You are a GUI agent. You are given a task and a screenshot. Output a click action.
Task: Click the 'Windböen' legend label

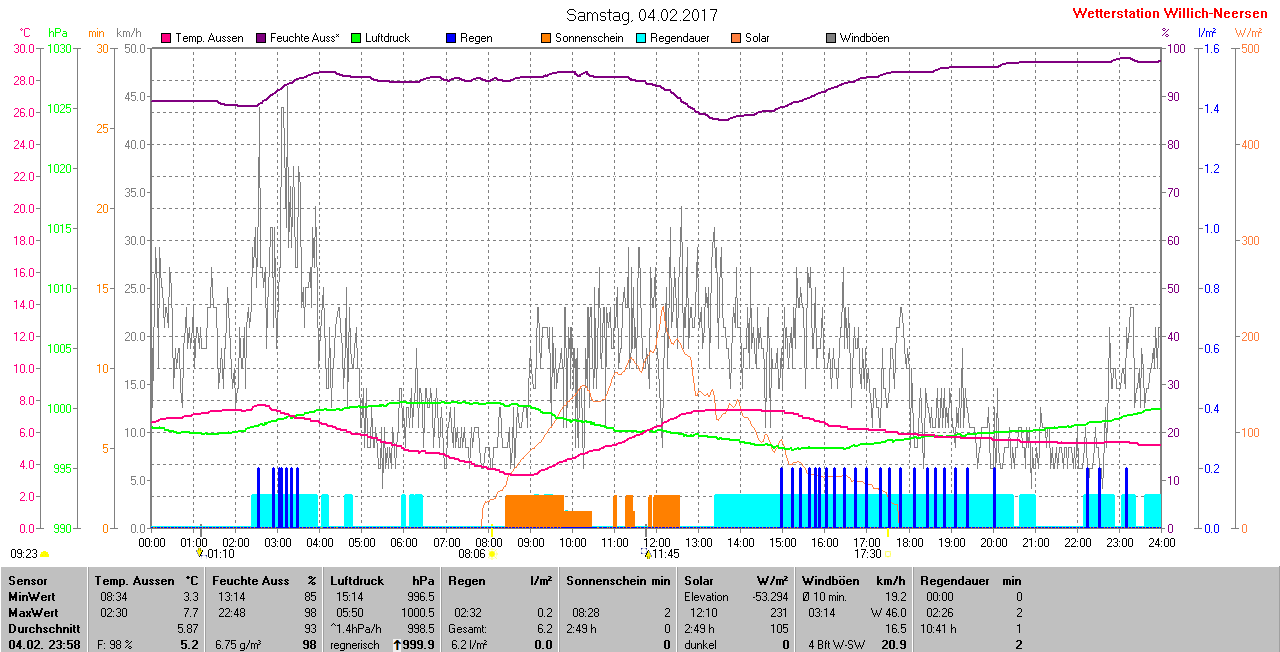coord(865,38)
